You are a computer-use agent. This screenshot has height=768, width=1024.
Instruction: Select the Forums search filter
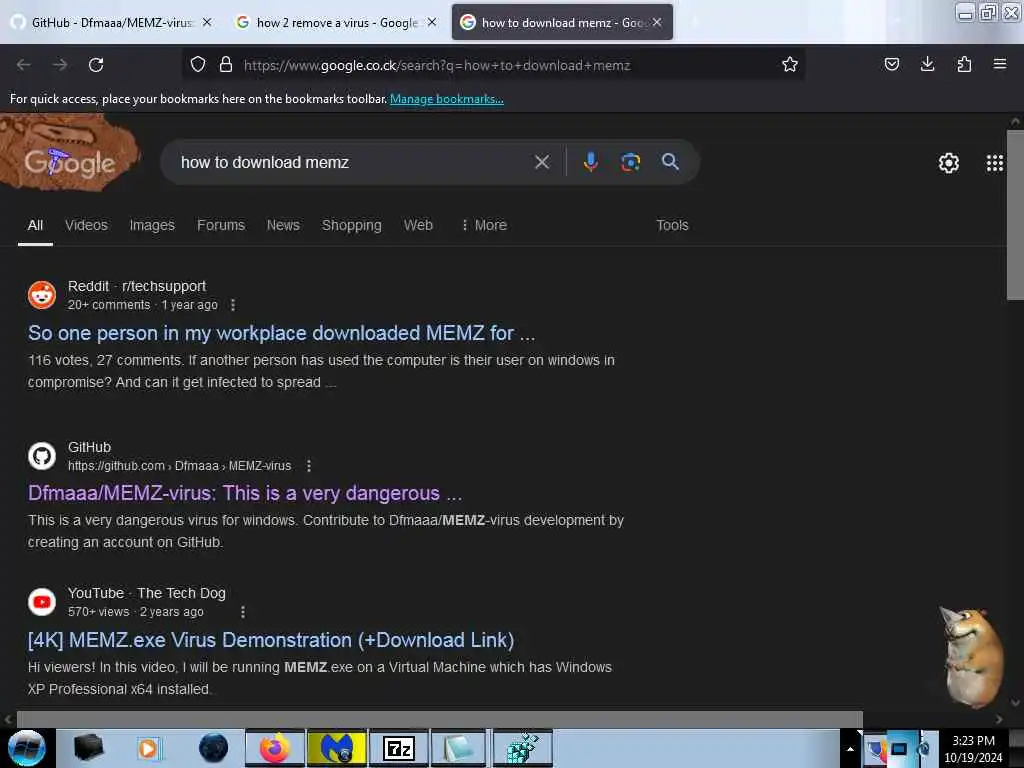tap(221, 225)
